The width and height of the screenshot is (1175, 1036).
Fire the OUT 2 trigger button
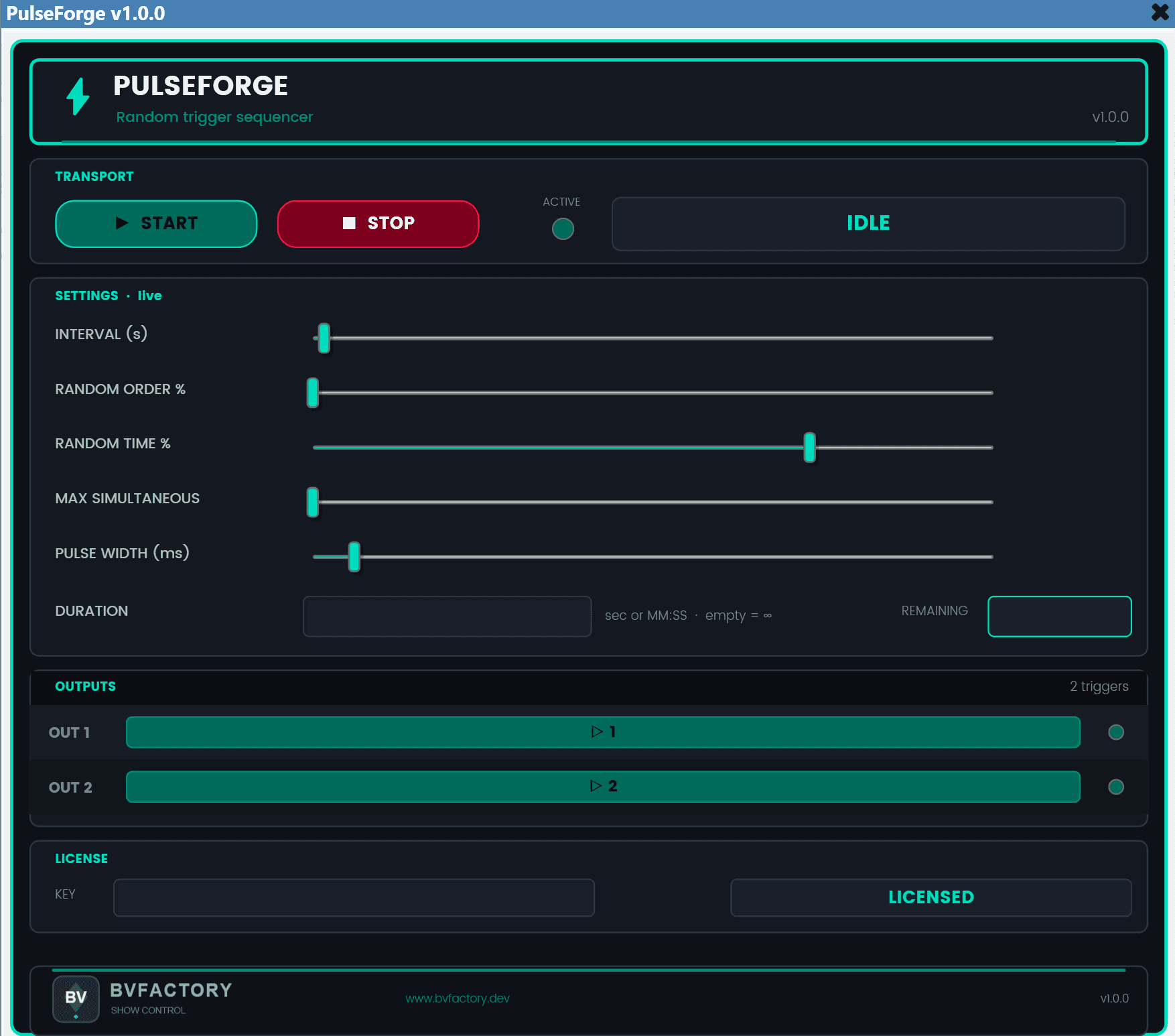pos(603,787)
